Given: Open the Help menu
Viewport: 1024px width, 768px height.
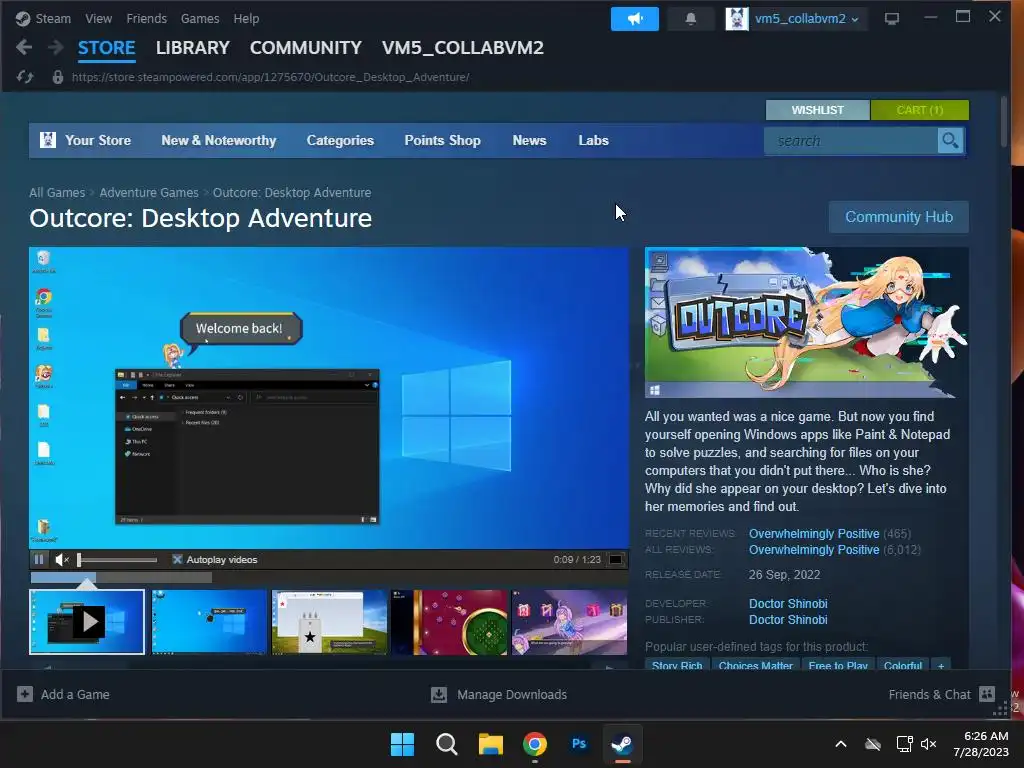Looking at the screenshot, I should point(246,18).
